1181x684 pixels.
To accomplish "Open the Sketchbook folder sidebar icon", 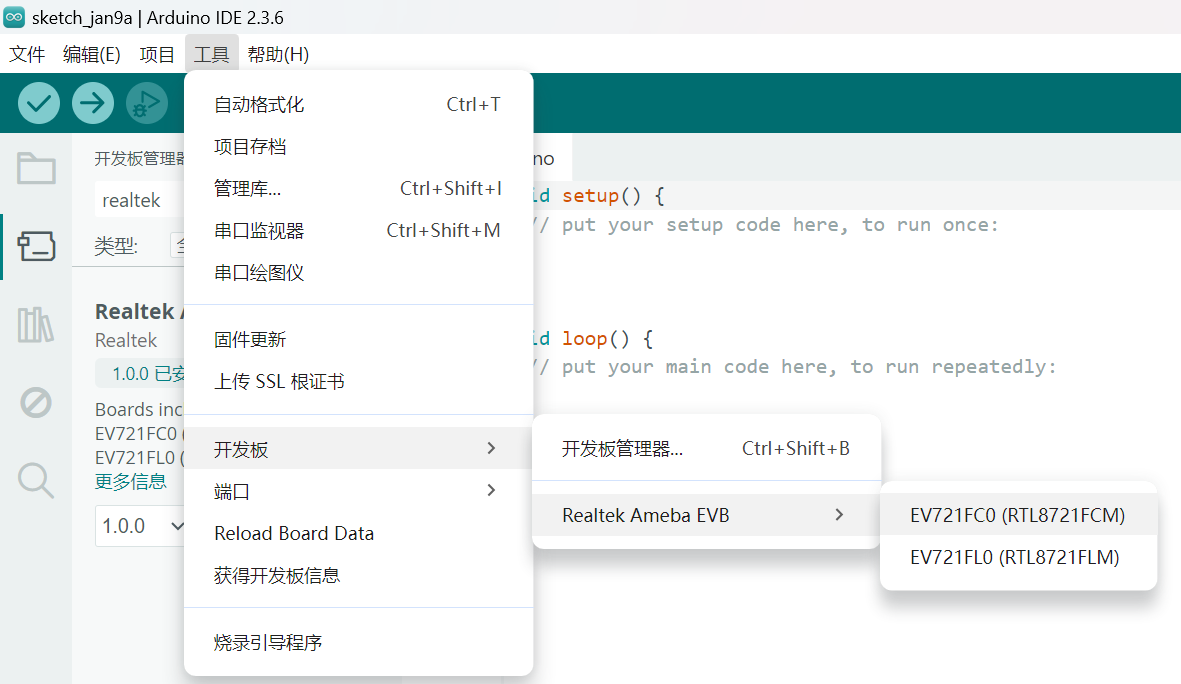I will pyautogui.click(x=36, y=168).
